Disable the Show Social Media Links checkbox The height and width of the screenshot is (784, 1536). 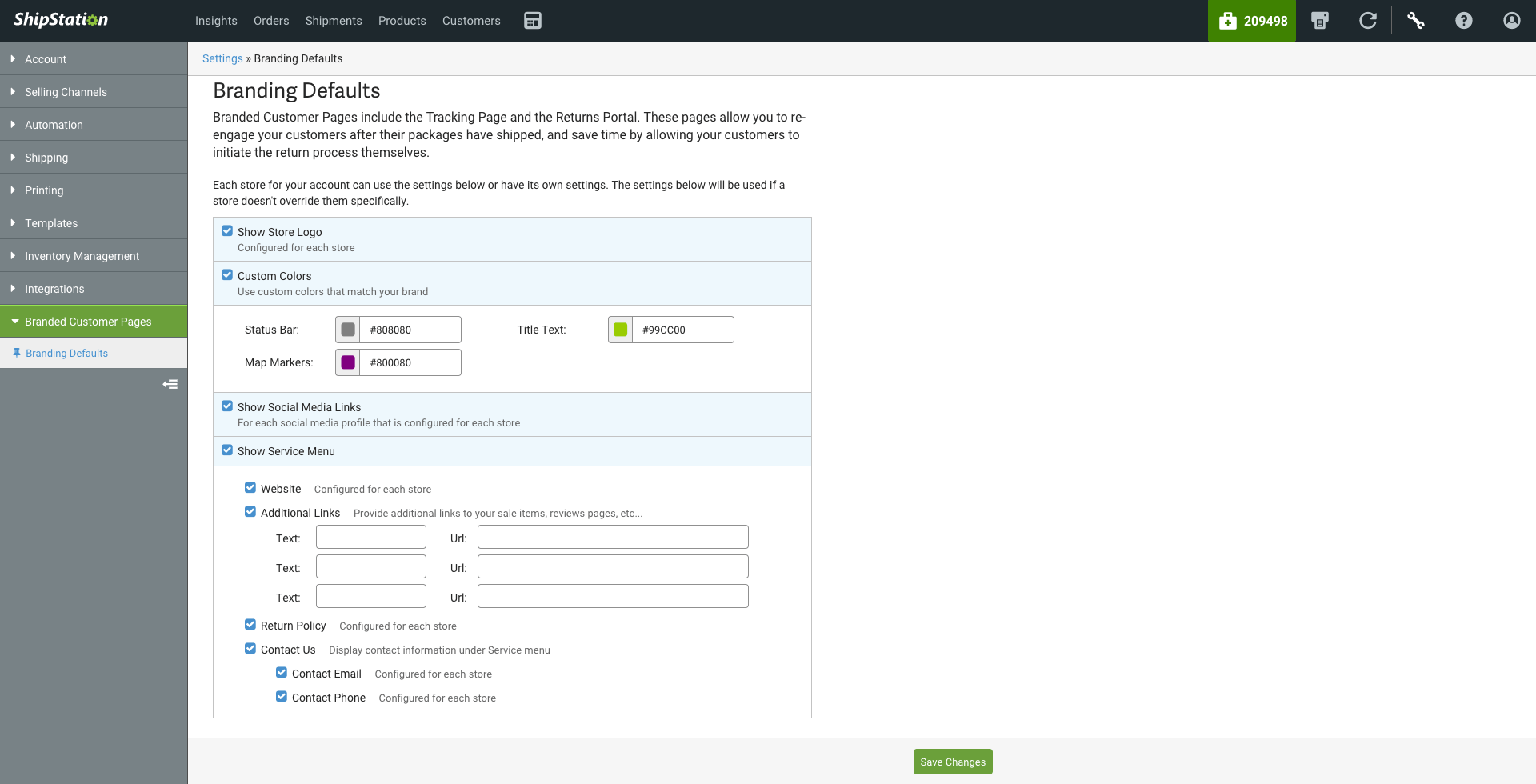227,406
